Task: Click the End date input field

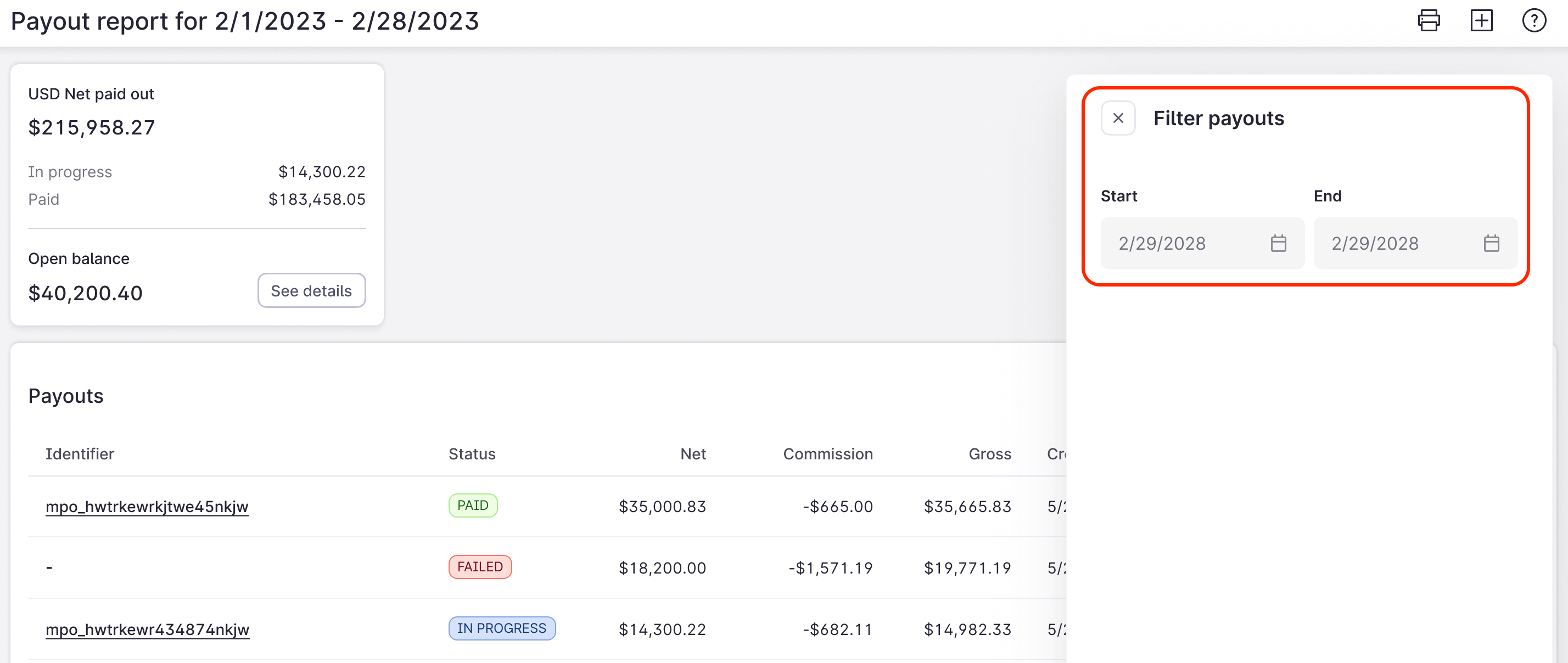Action: (1394, 243)
